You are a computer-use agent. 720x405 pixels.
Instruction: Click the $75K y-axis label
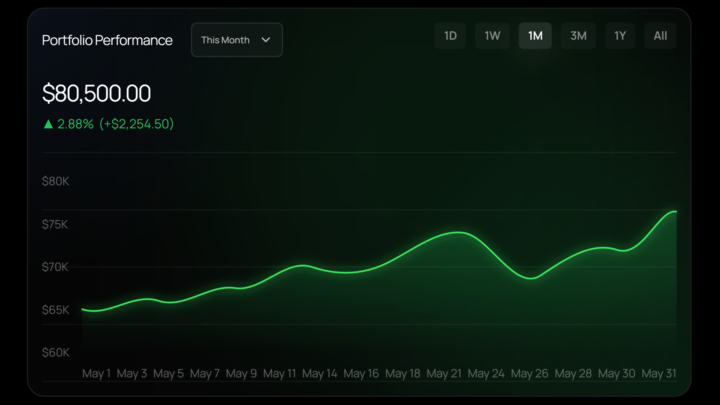coord(55,224)
